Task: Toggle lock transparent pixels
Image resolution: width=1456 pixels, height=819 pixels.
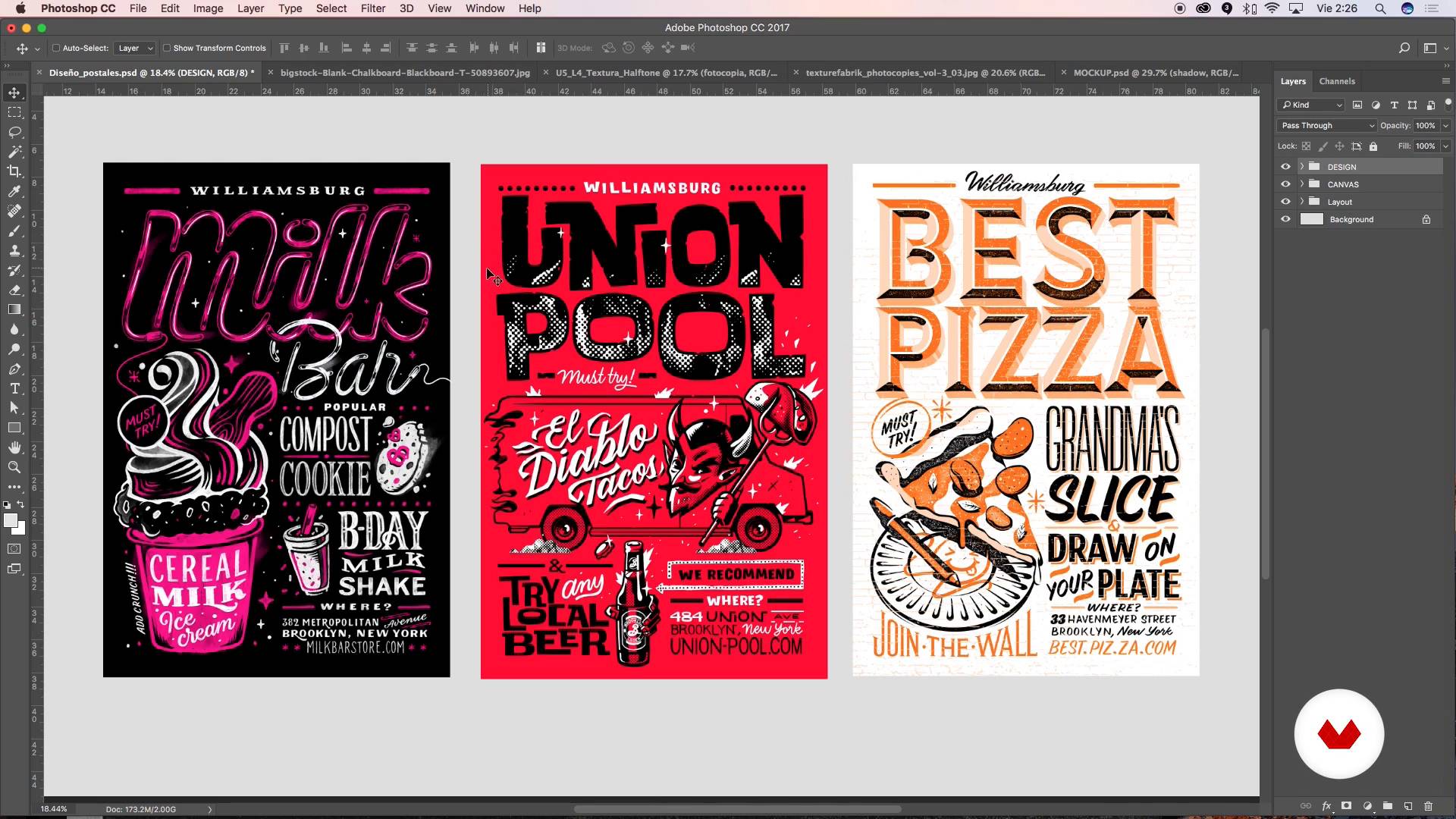Action: tap(1306, 146)
